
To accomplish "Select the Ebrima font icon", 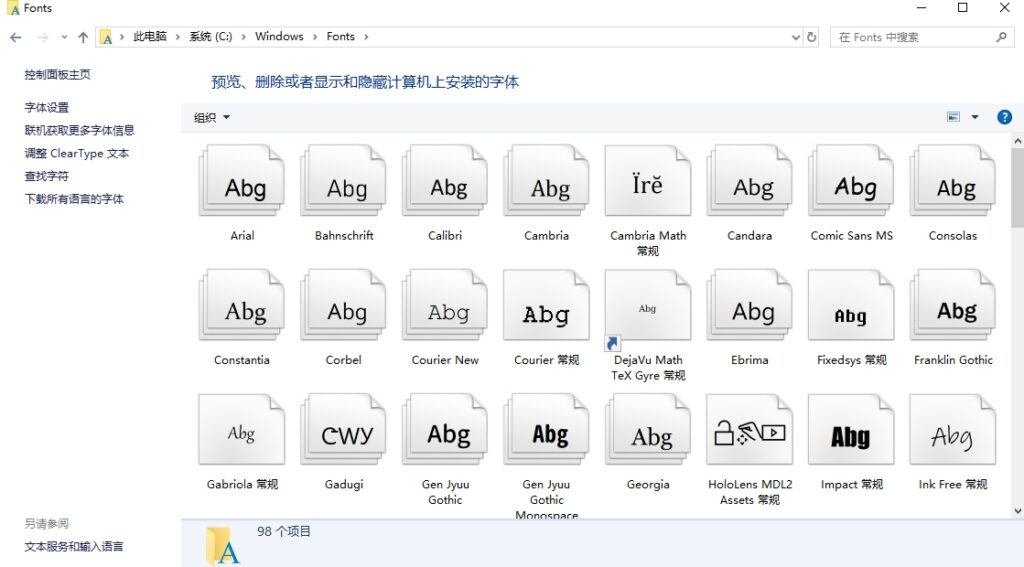I will click(x=750, y=305).
